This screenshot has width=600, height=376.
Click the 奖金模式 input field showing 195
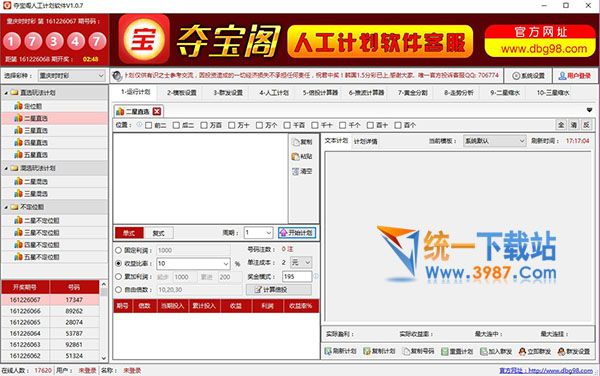[297, 276]
